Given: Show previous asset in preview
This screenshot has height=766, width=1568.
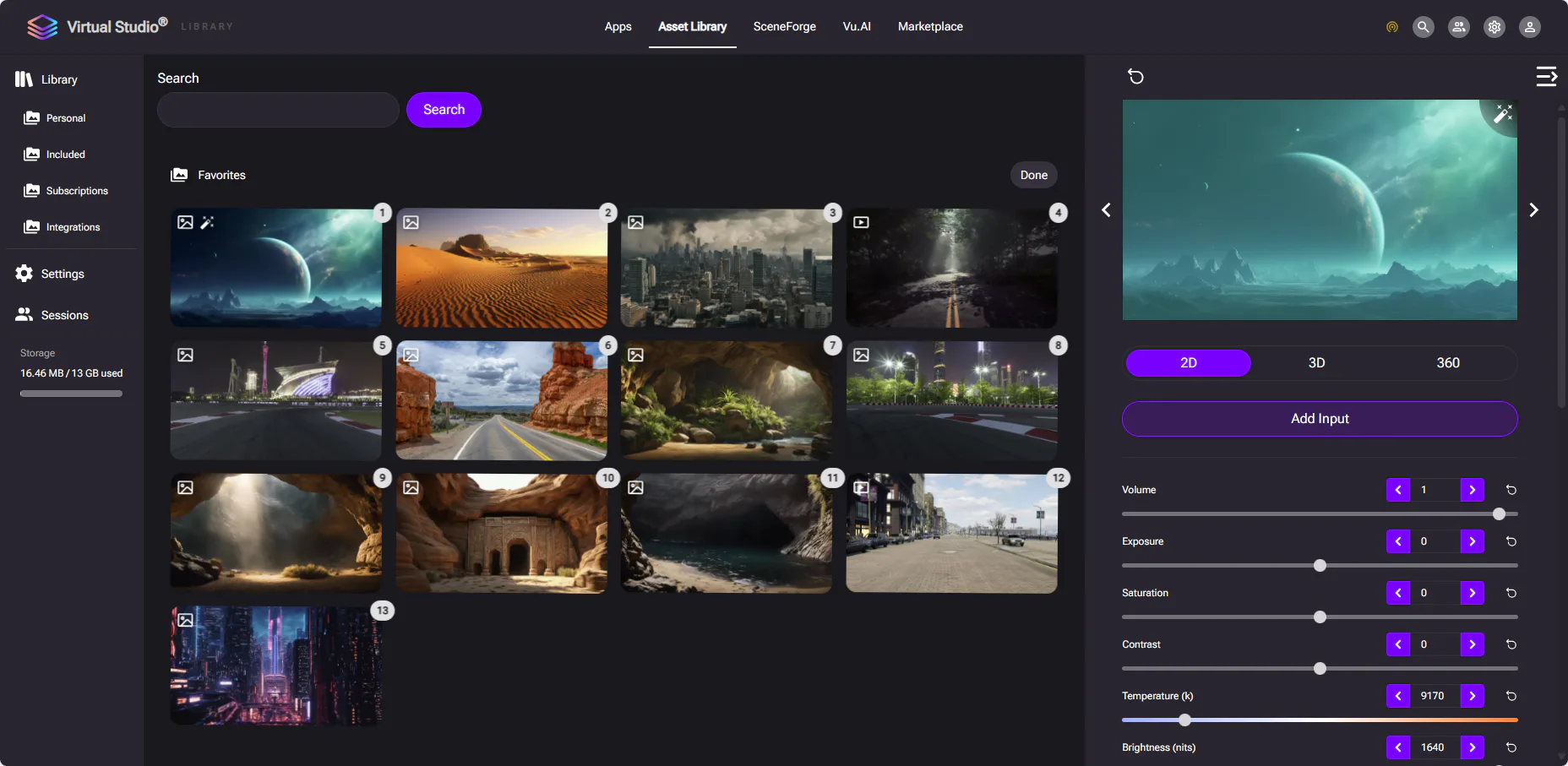Looking at the screenshot, I should (x=1106, y=209).
